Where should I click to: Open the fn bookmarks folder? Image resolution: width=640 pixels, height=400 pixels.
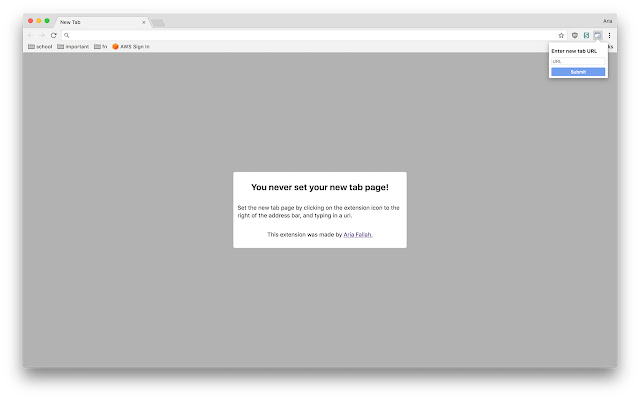coord(100,47)
